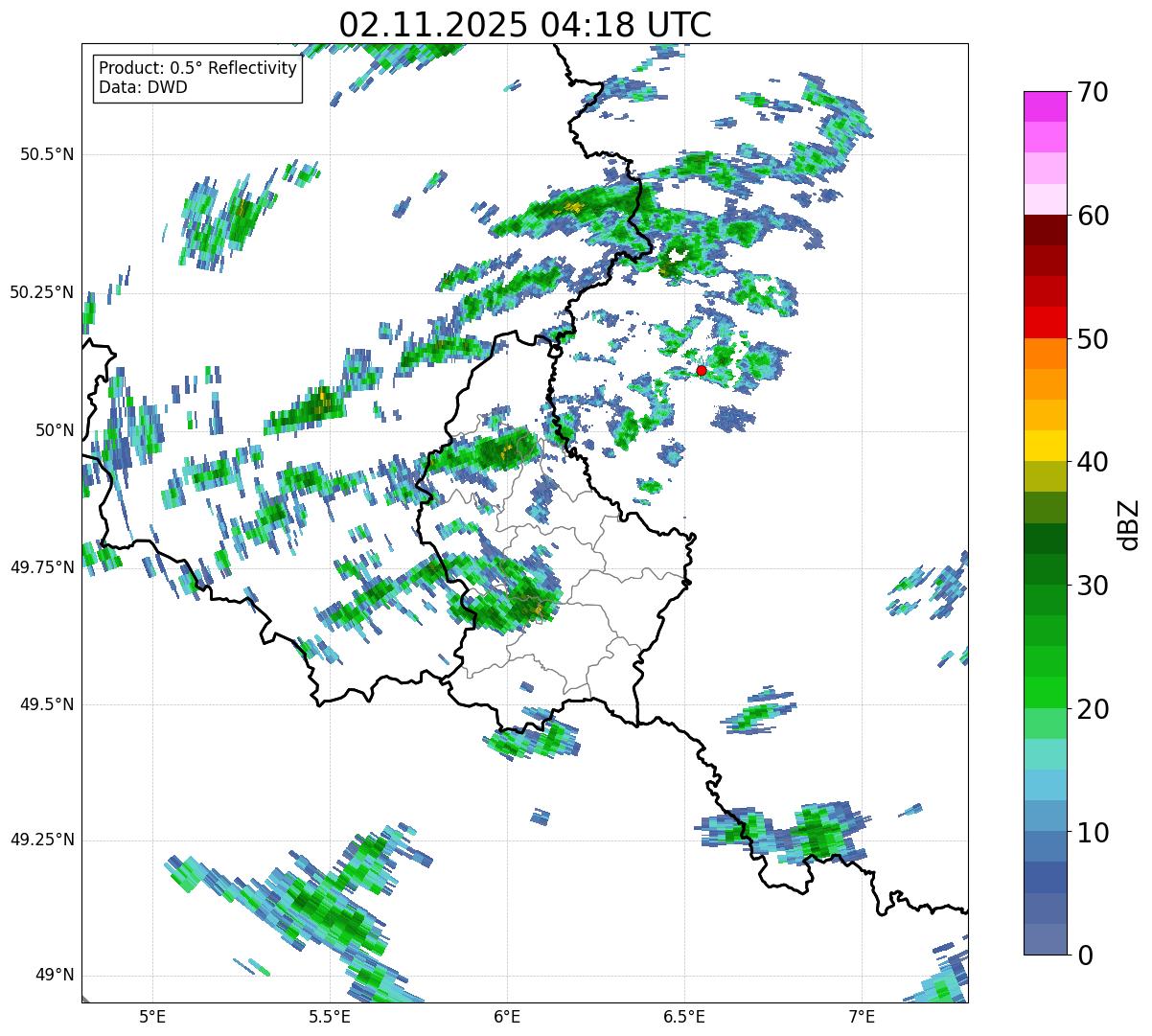The width and height of the screenshot is (1152, 1036).
Task: Click the 50.5°N latitude label
Action: click(47, 154)
